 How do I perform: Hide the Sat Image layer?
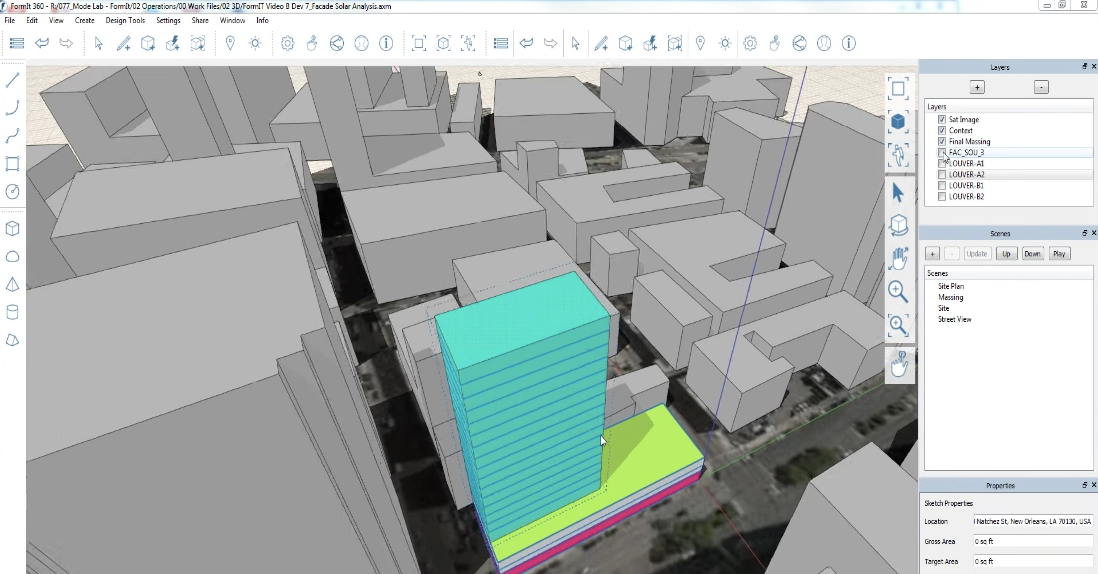pos(942,120)
